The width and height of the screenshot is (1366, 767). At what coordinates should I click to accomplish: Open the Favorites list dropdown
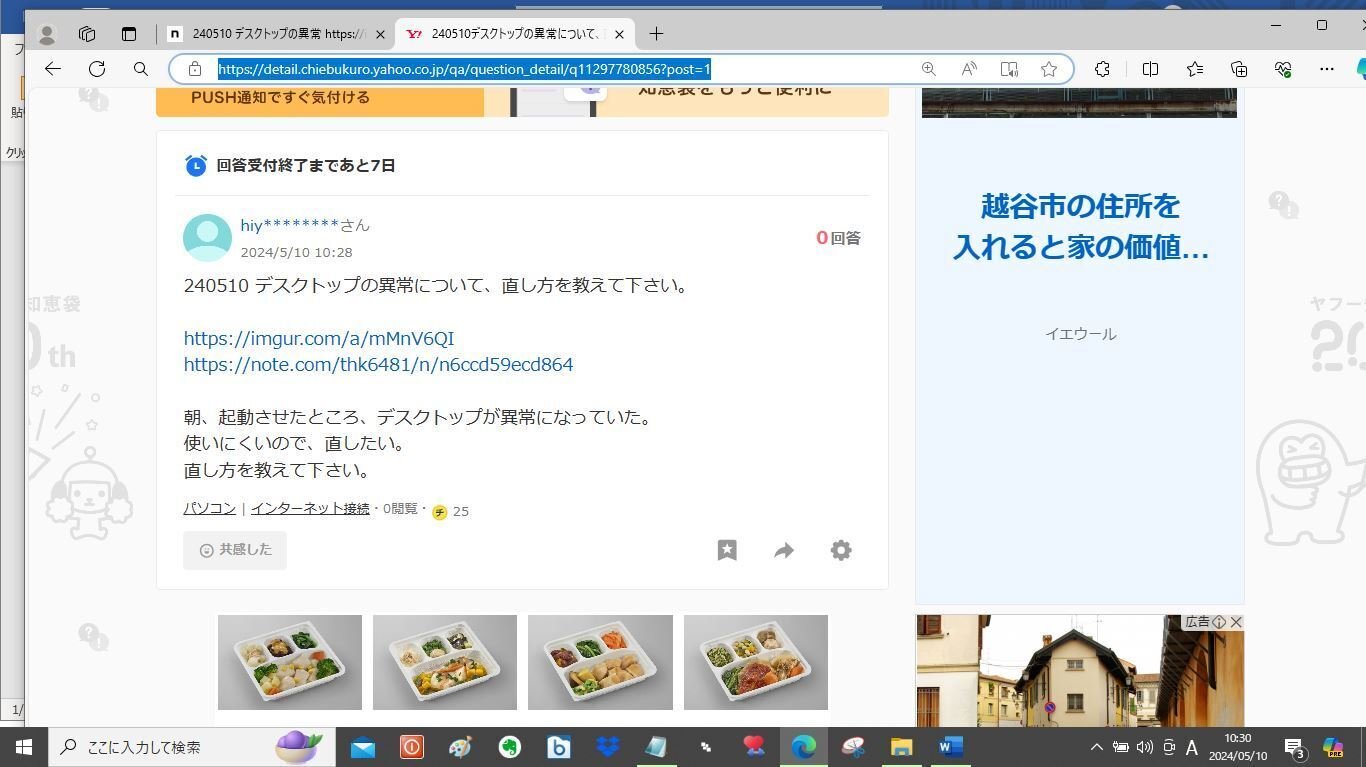point(1195,69)
